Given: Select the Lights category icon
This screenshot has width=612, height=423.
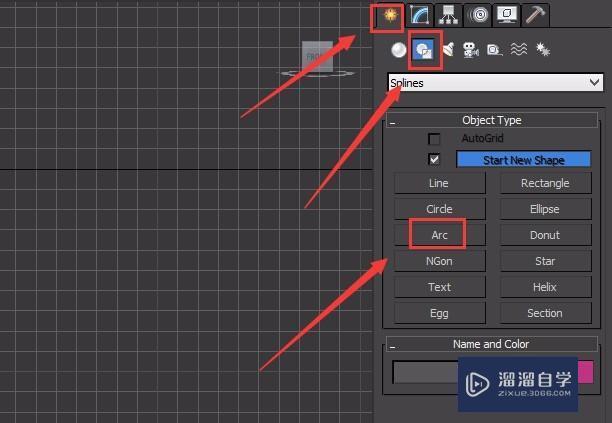Looking at the screenshot, I should point(448,50).
